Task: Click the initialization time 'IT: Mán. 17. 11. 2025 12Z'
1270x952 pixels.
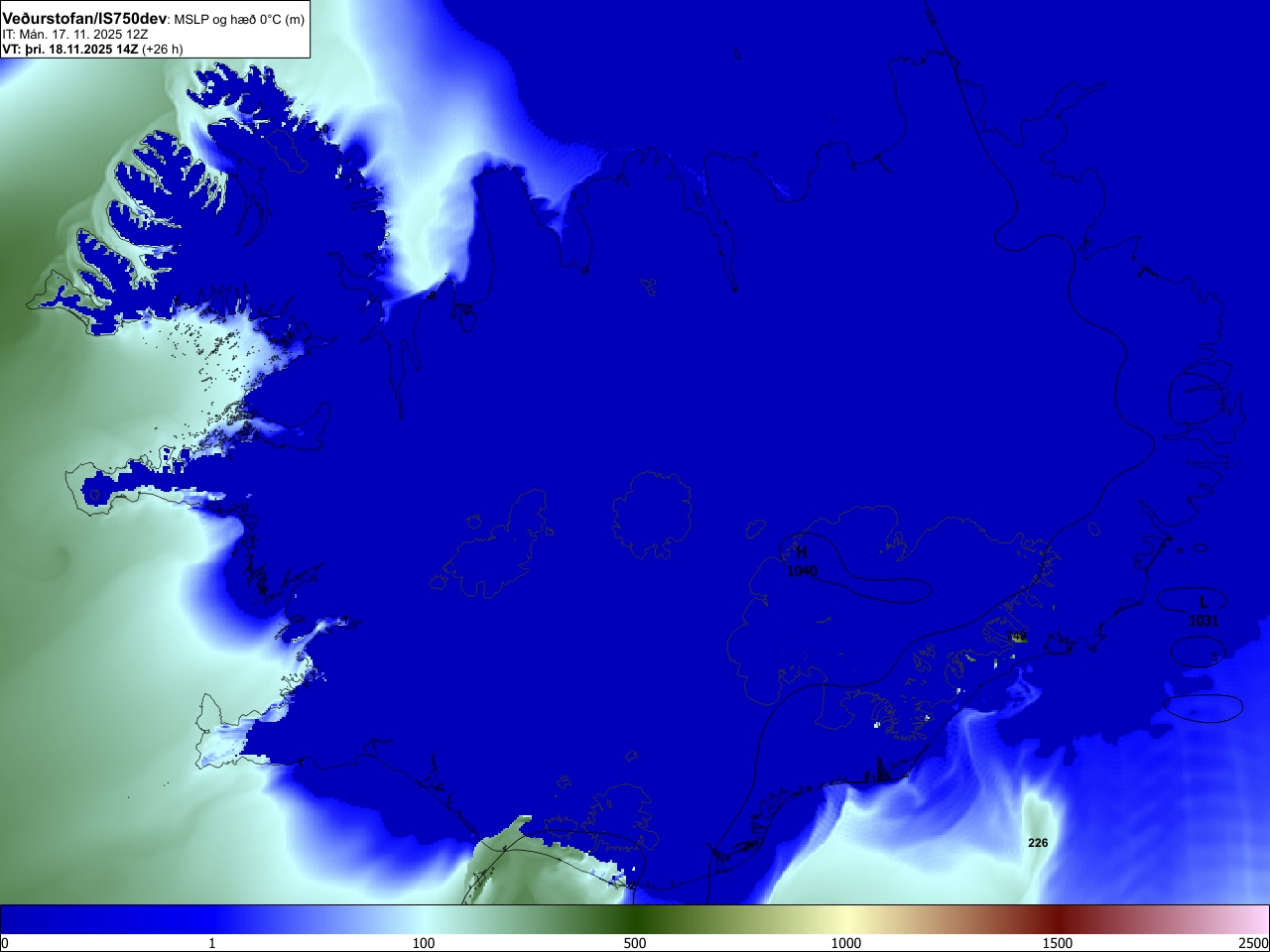Action: point(75,35)
